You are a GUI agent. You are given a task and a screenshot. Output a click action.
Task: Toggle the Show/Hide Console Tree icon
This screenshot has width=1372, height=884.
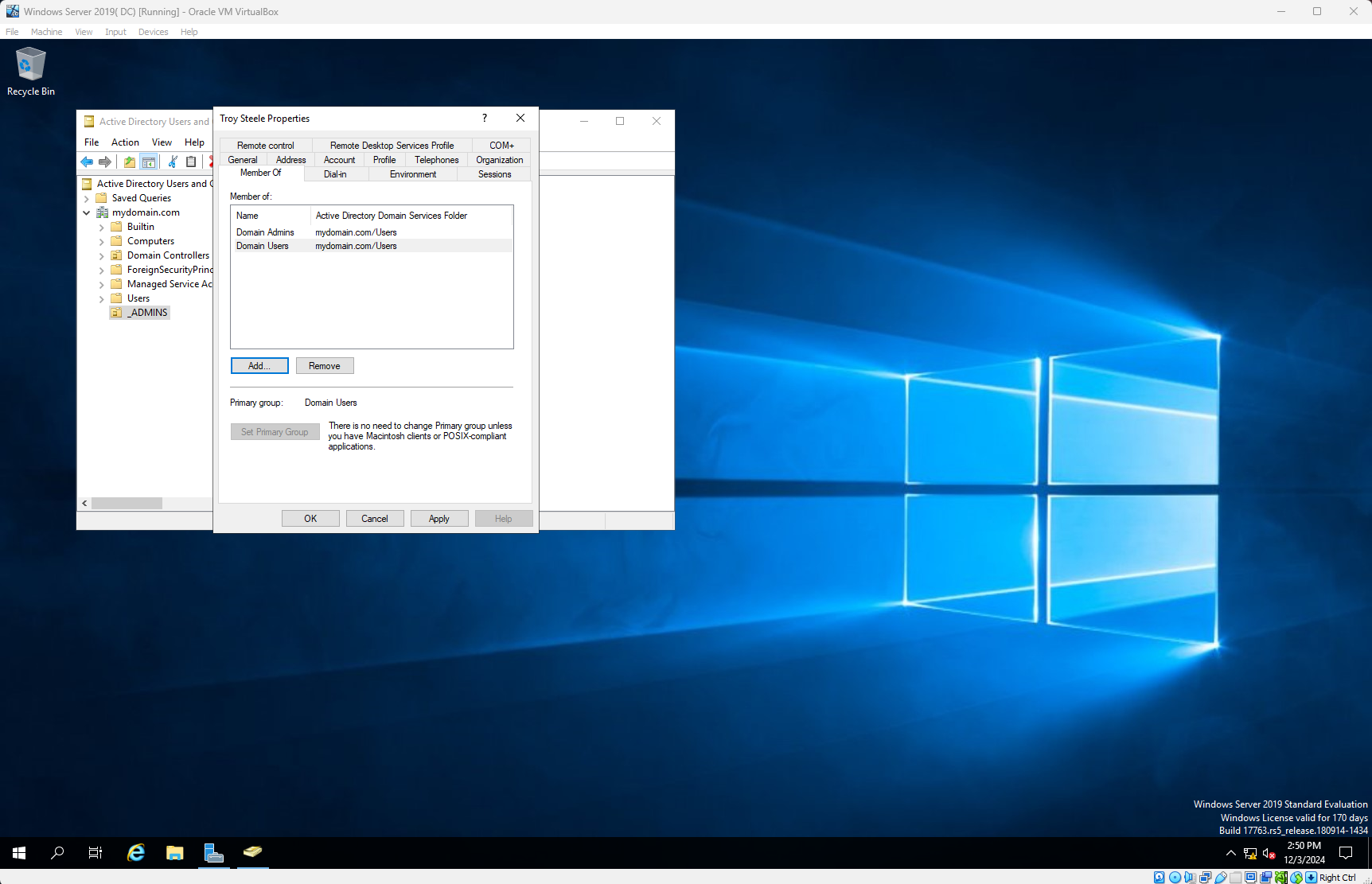(149, 162)
